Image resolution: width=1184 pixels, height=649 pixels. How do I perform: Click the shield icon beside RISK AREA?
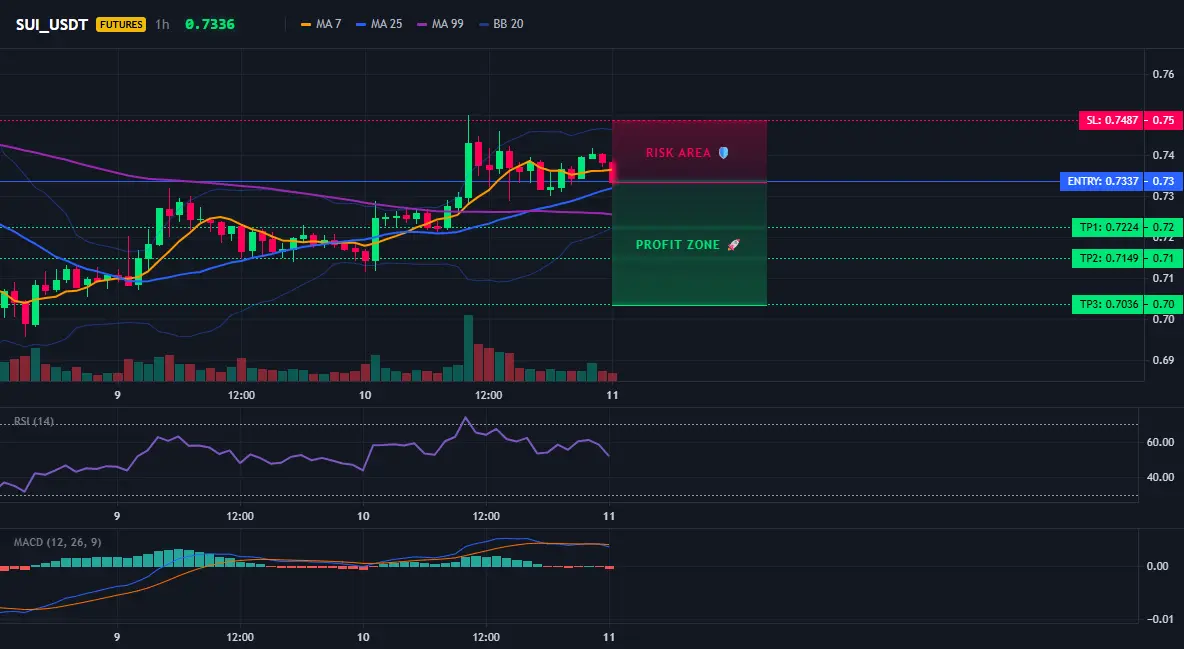723,153
